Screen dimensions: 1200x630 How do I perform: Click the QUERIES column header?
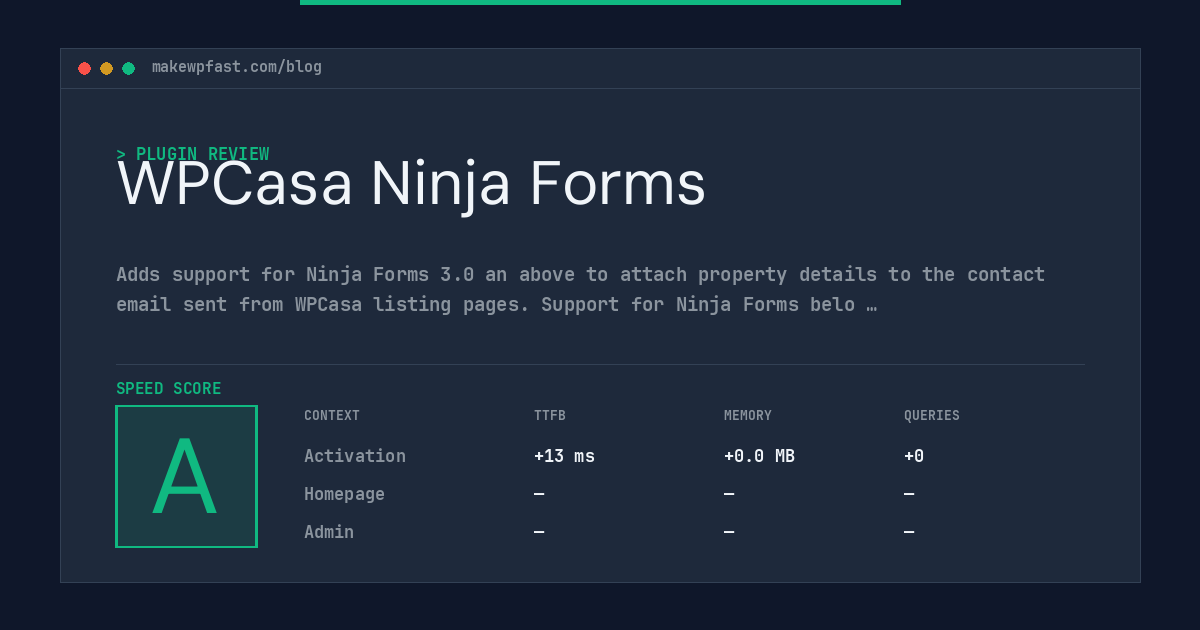click(932, 416)
